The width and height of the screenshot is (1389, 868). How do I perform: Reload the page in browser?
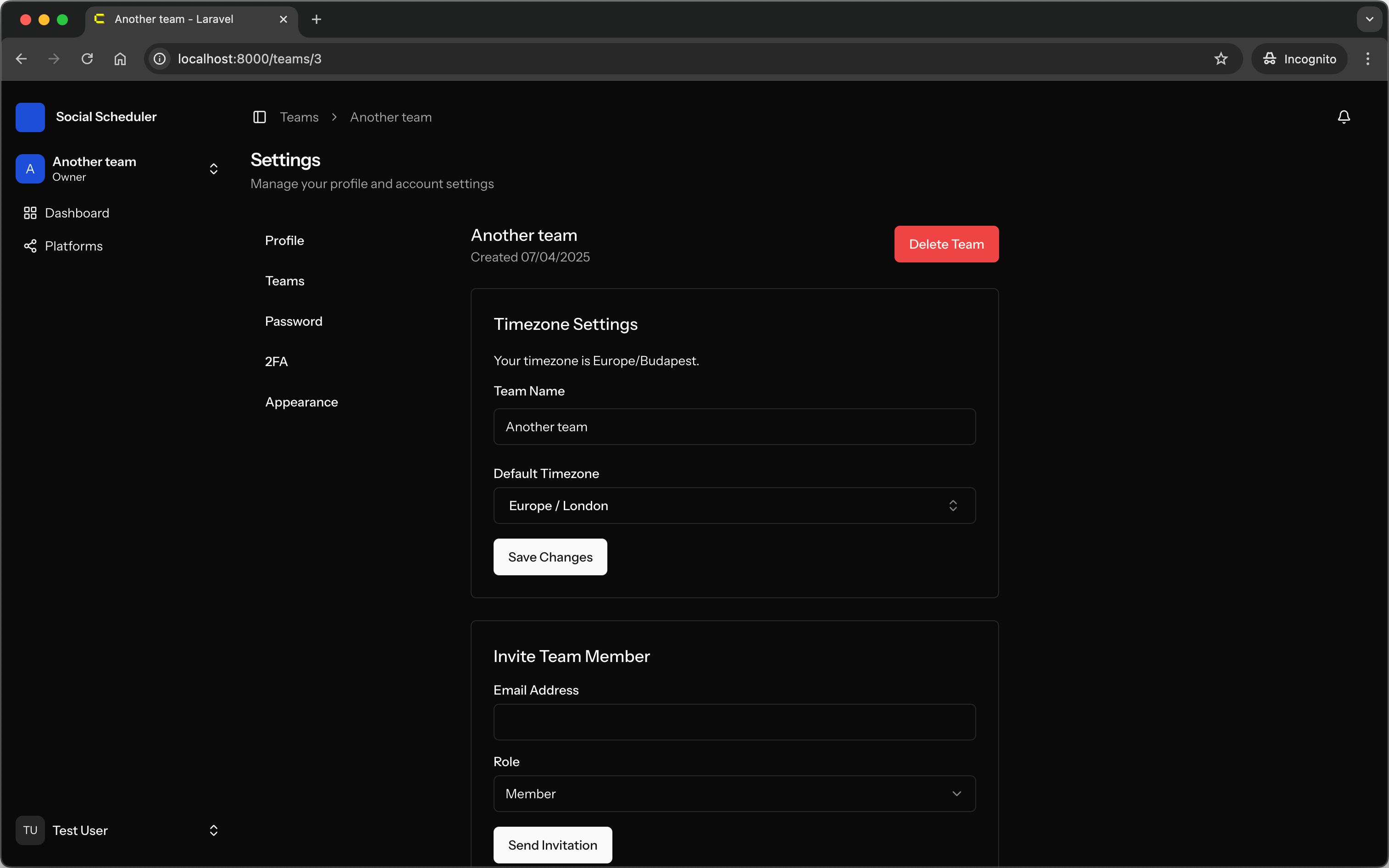click(x=87, y=59)
